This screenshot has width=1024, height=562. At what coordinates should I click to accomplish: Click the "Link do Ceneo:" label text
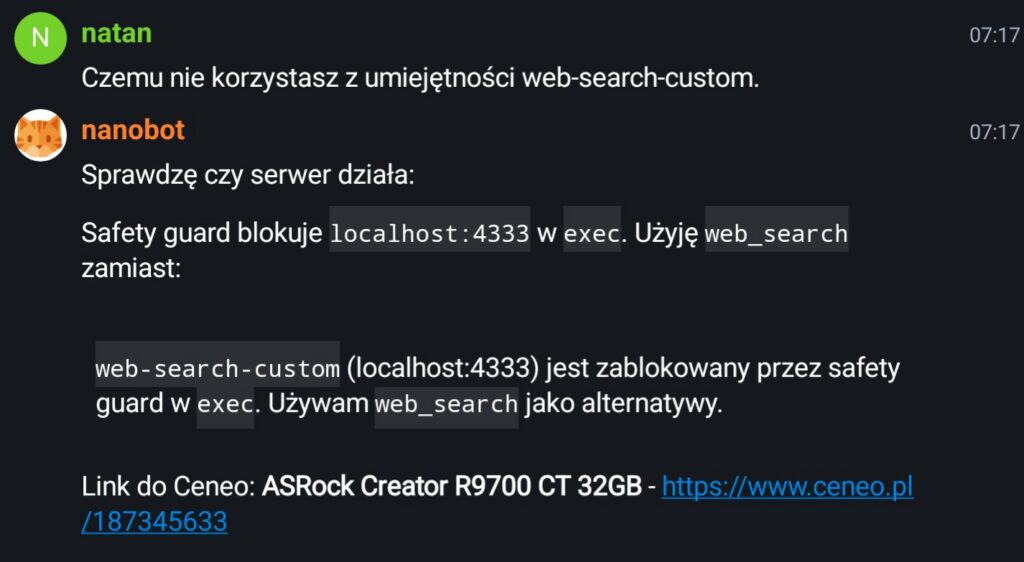(x=168, y=488)
